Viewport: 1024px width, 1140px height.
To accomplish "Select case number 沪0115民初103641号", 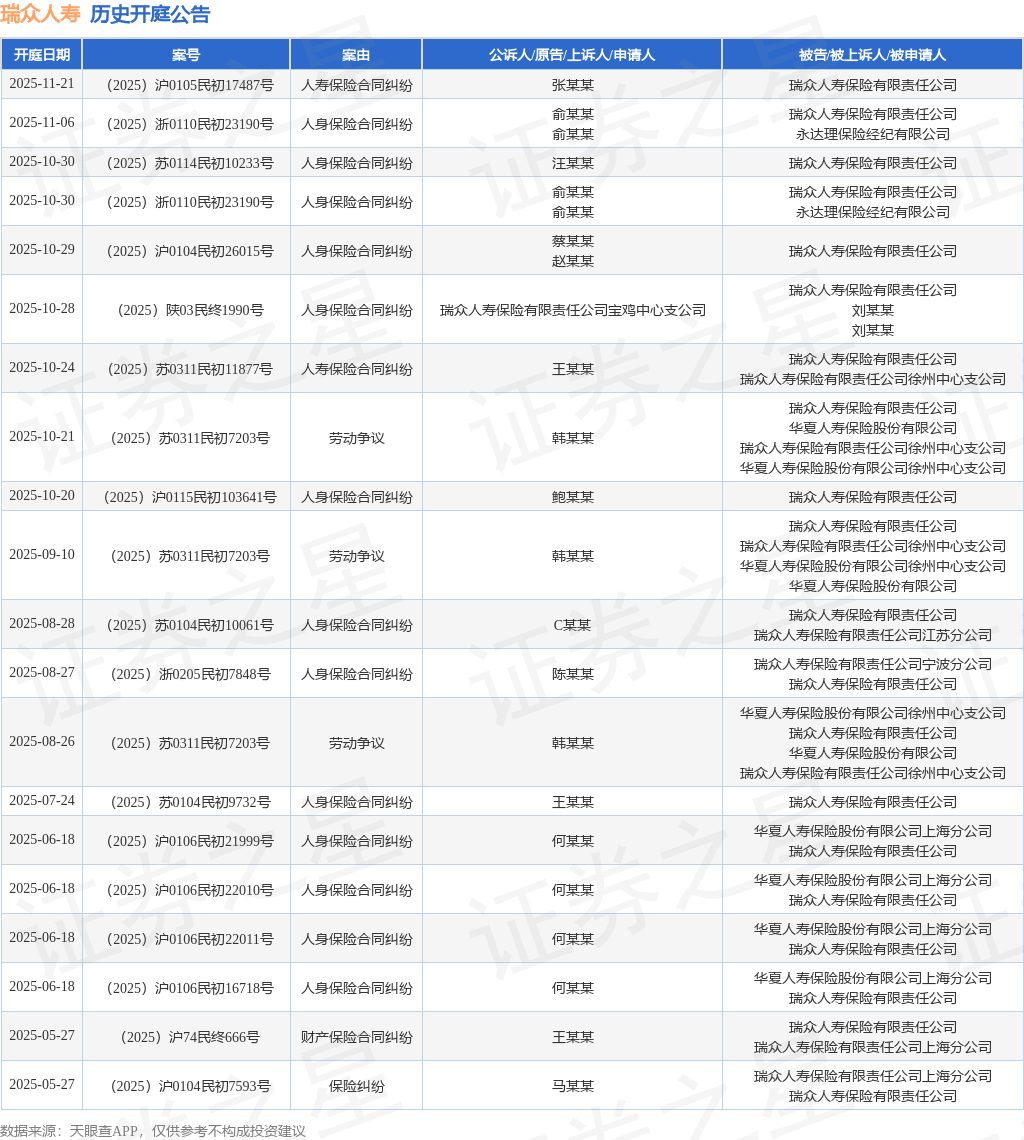I will point(190,497).
